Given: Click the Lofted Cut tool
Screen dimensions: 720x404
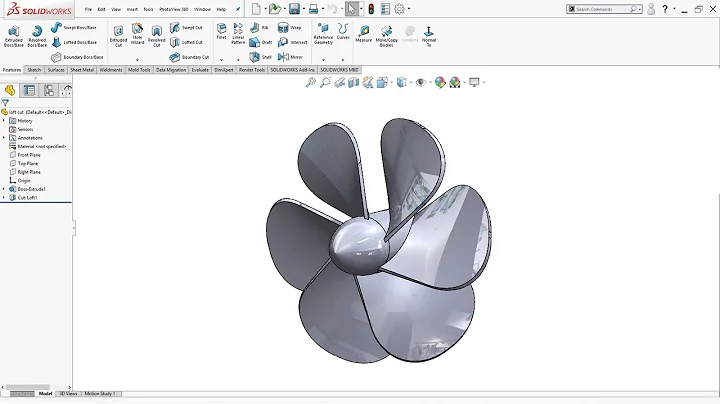Looking at the screenshot, I should coord(186,42).
